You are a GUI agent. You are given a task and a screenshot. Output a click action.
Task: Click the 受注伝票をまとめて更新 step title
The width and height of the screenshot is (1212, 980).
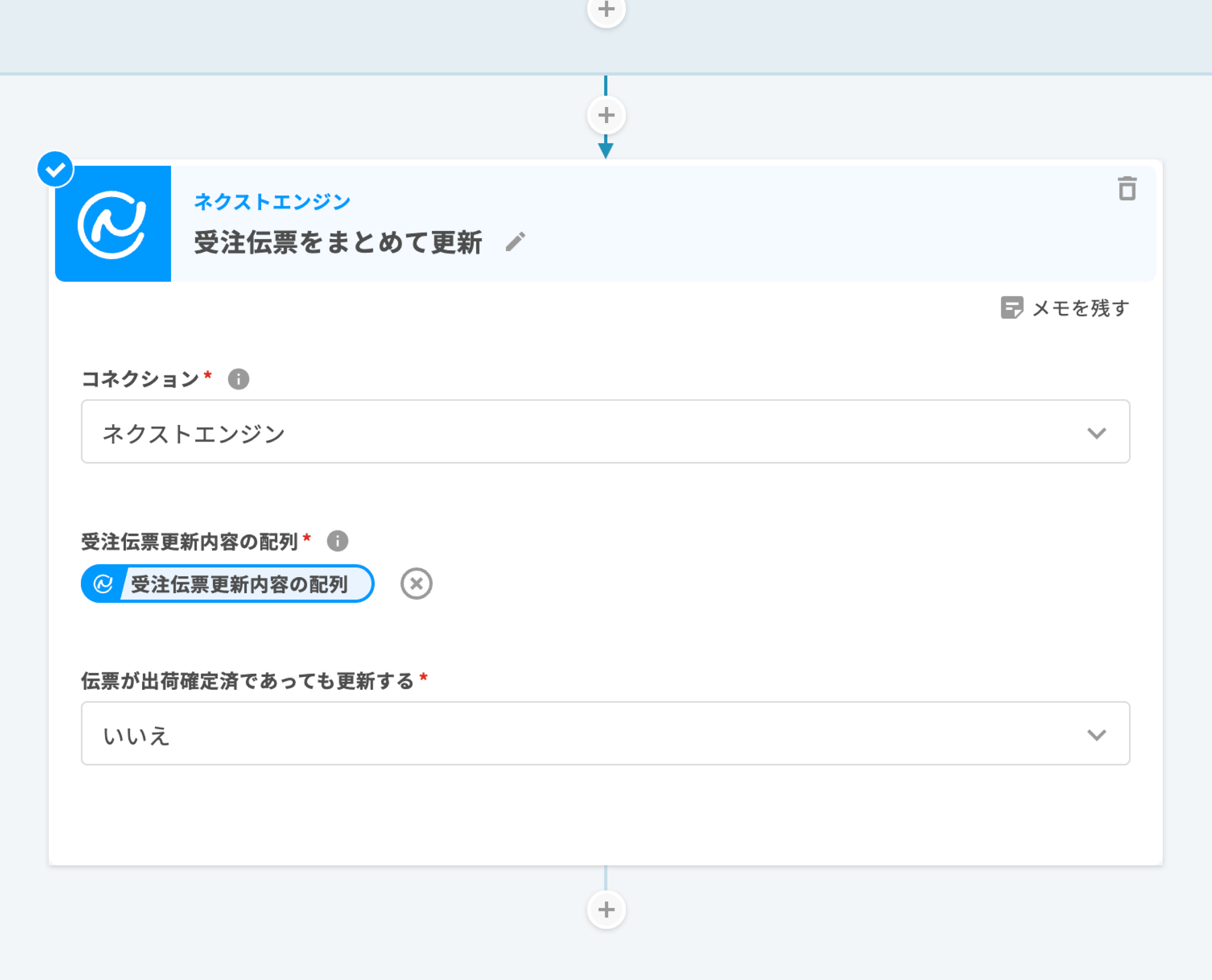(x=338, y=242)
